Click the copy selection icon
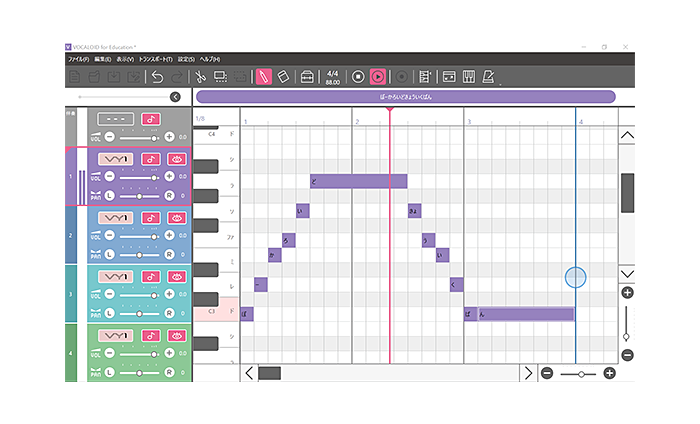 click(220, 77)
